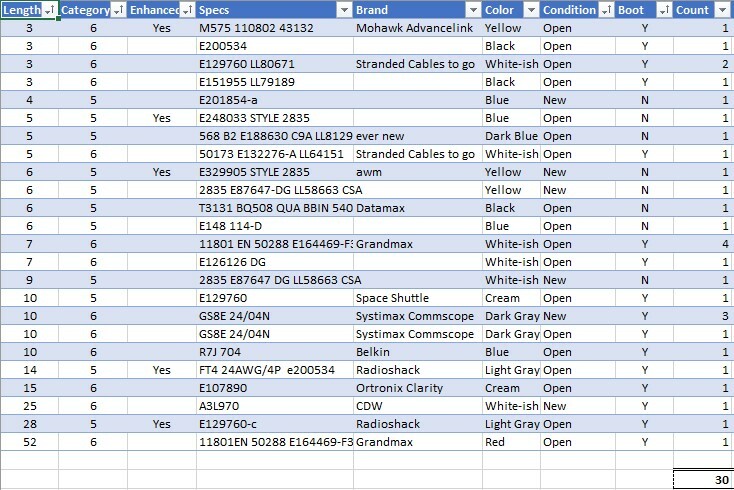The height and width of the screenshot is (490, 734).
Task: Select the Specs header cell
Action: (x=275, y=10)
